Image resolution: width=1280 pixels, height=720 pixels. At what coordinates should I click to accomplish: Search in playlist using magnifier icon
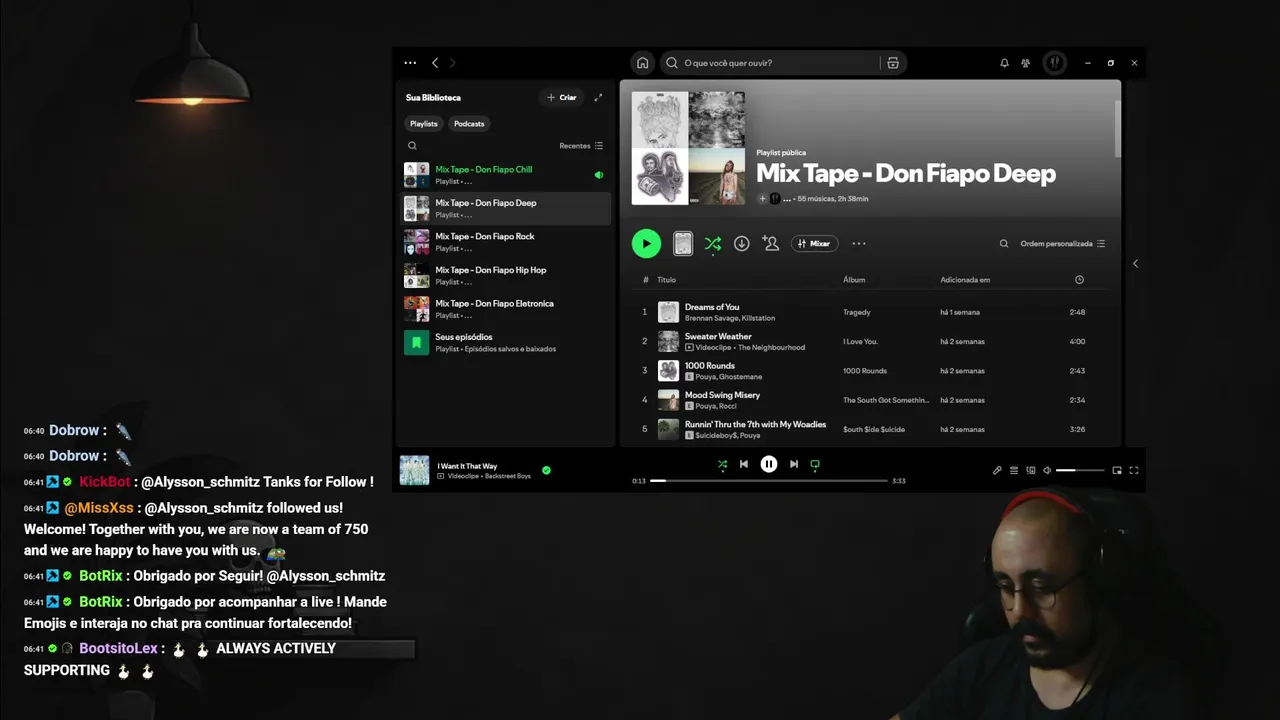click(x=1004, y=243)
